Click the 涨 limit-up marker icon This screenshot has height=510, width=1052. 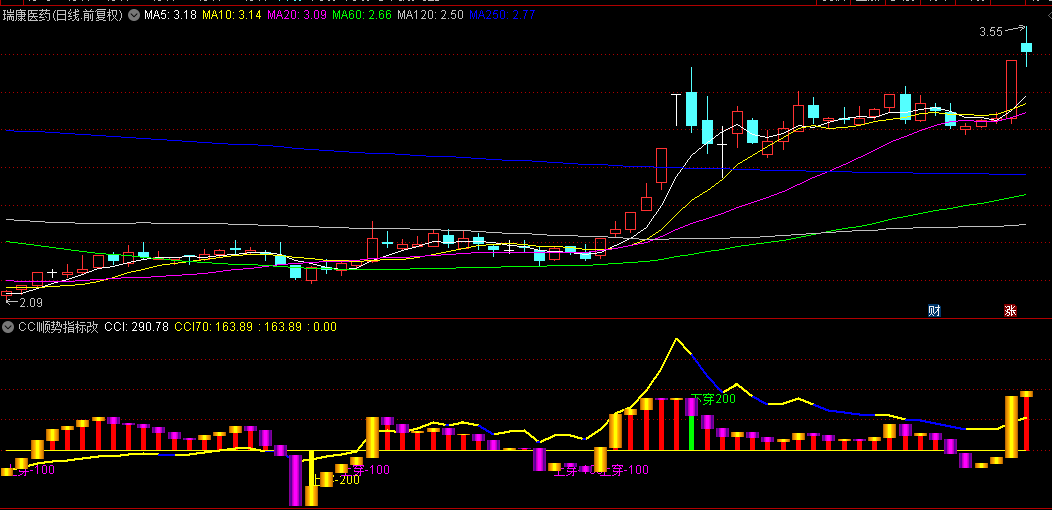(1010, 311)
